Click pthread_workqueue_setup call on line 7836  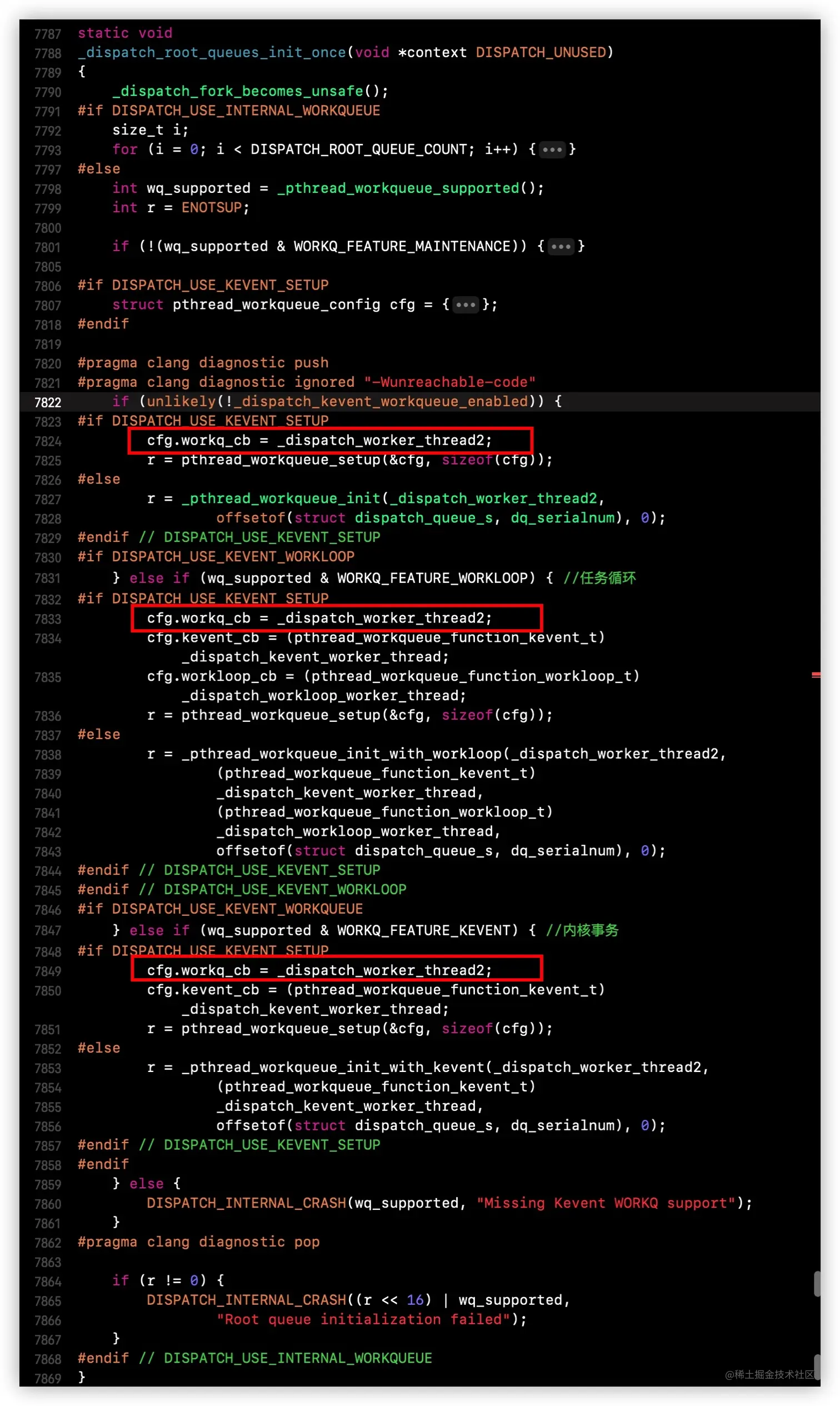[281, 715]
